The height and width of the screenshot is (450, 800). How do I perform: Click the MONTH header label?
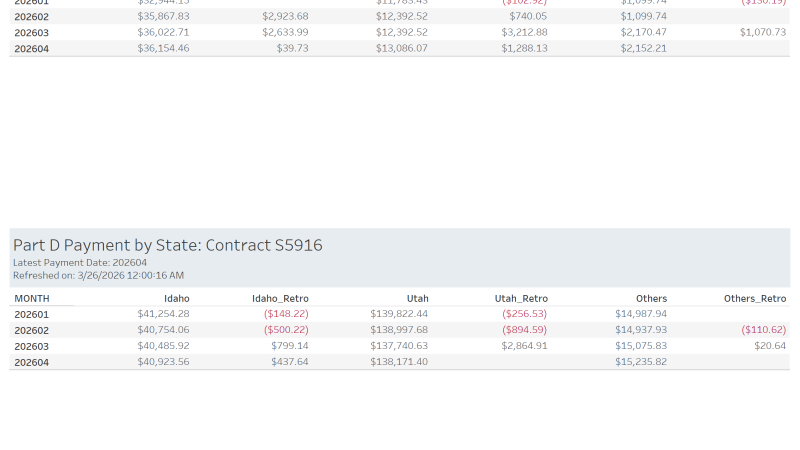(x=32, y=298)
